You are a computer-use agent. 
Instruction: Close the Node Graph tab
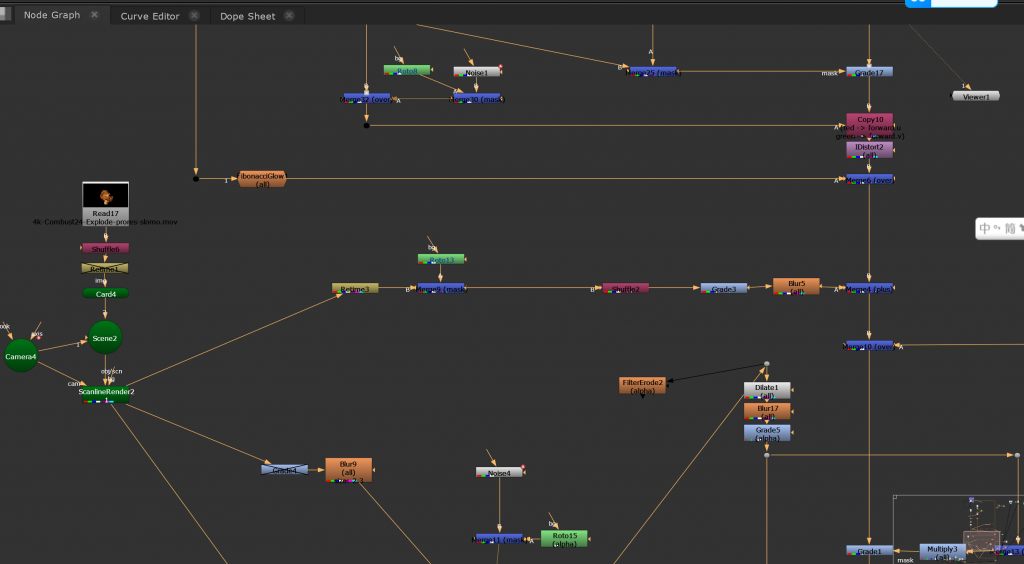pos(95,14)
